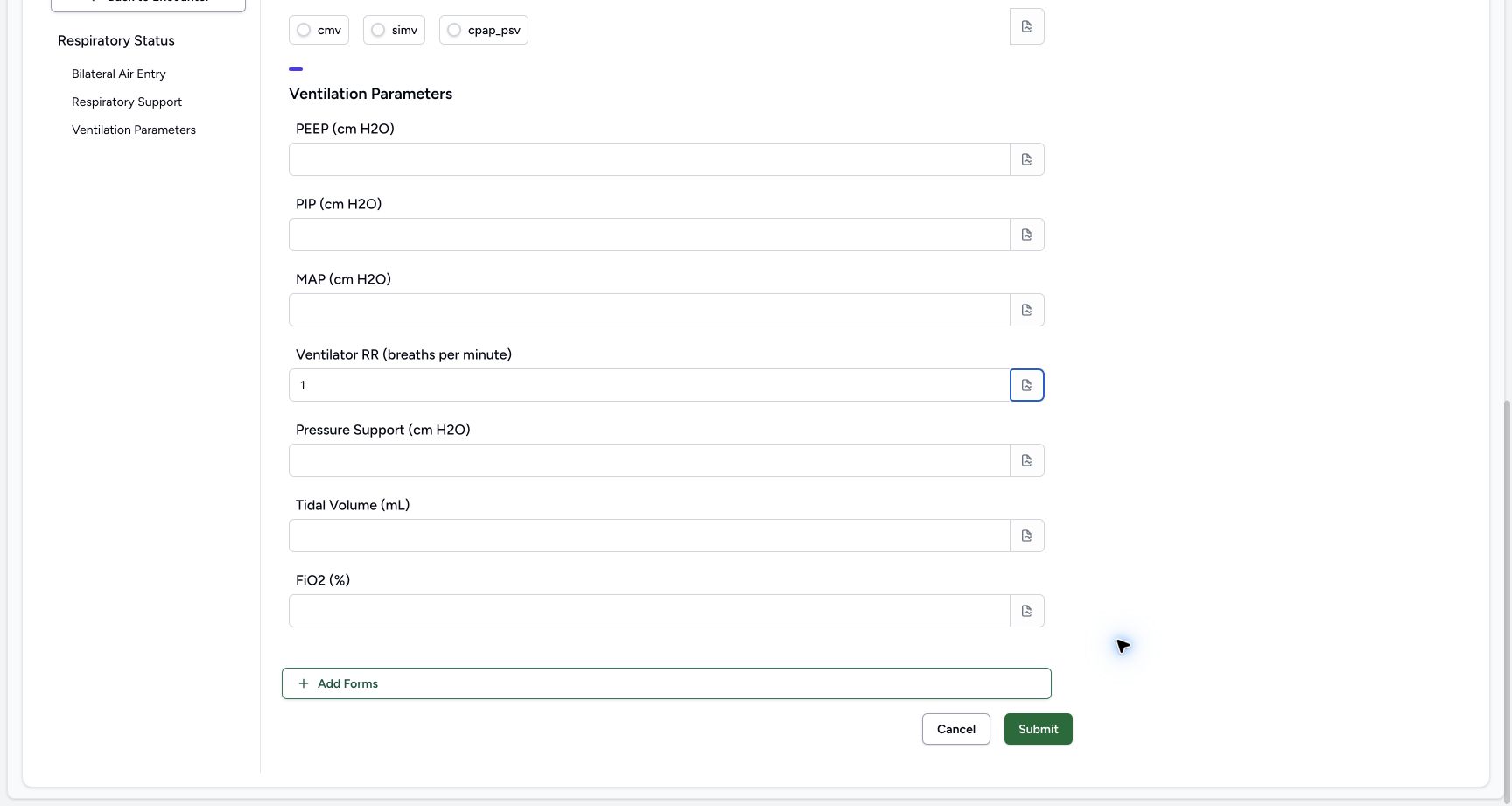Select the cpap_psv radio option
This screenshot has width=1512, height=806.
pos(484,30)
